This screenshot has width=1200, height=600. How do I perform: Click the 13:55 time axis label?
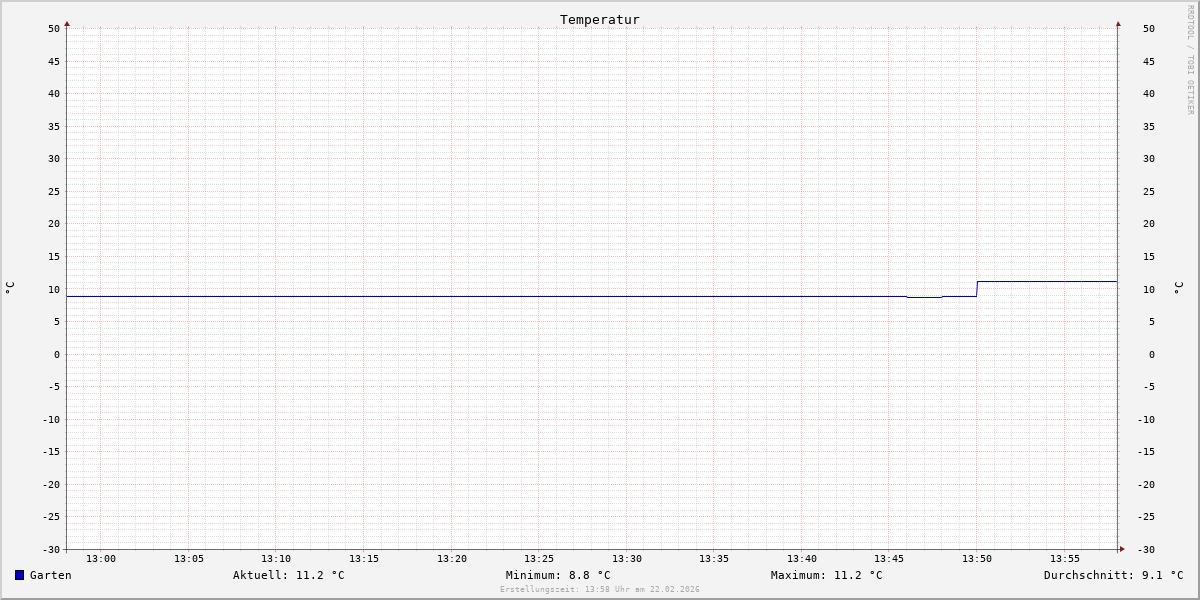(x=1065, y=559)
